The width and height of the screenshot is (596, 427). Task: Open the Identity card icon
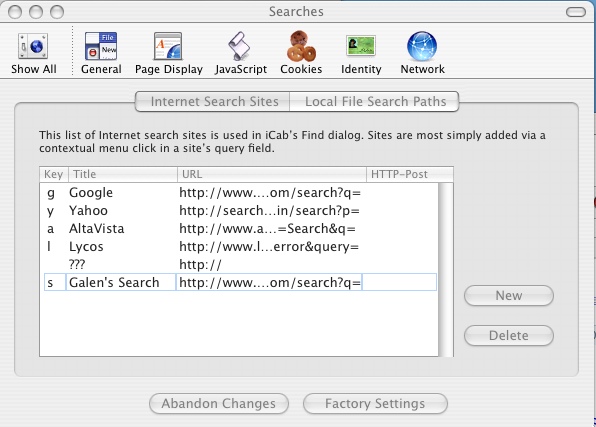(361, 46)
